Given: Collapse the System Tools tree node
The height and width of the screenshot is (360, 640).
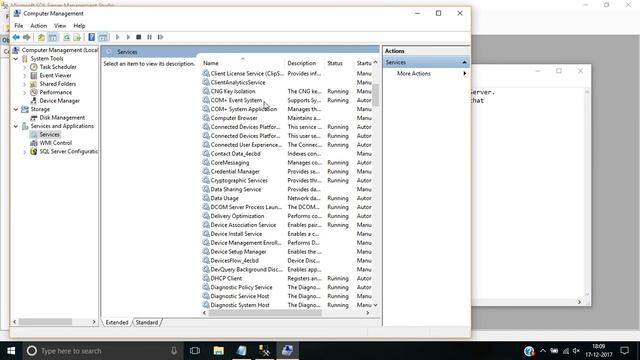Looking at the screenshot, I should point(16,59).
